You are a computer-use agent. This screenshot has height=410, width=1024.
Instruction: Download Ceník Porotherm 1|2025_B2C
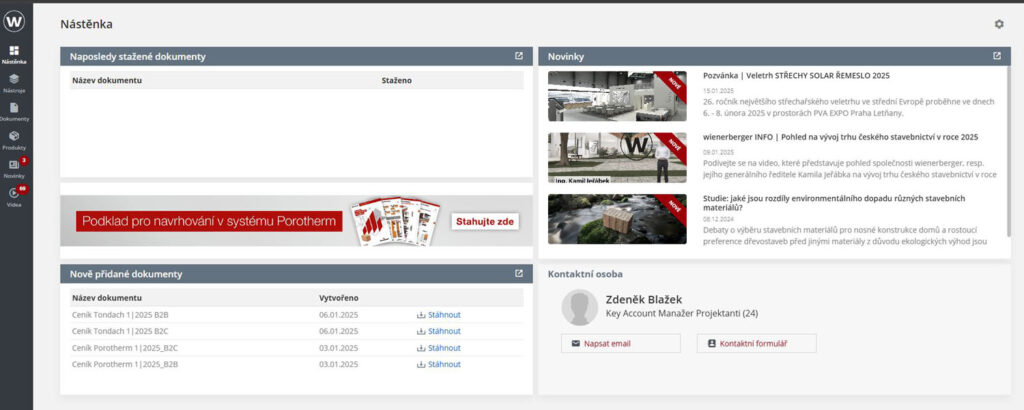coord(439,348)
